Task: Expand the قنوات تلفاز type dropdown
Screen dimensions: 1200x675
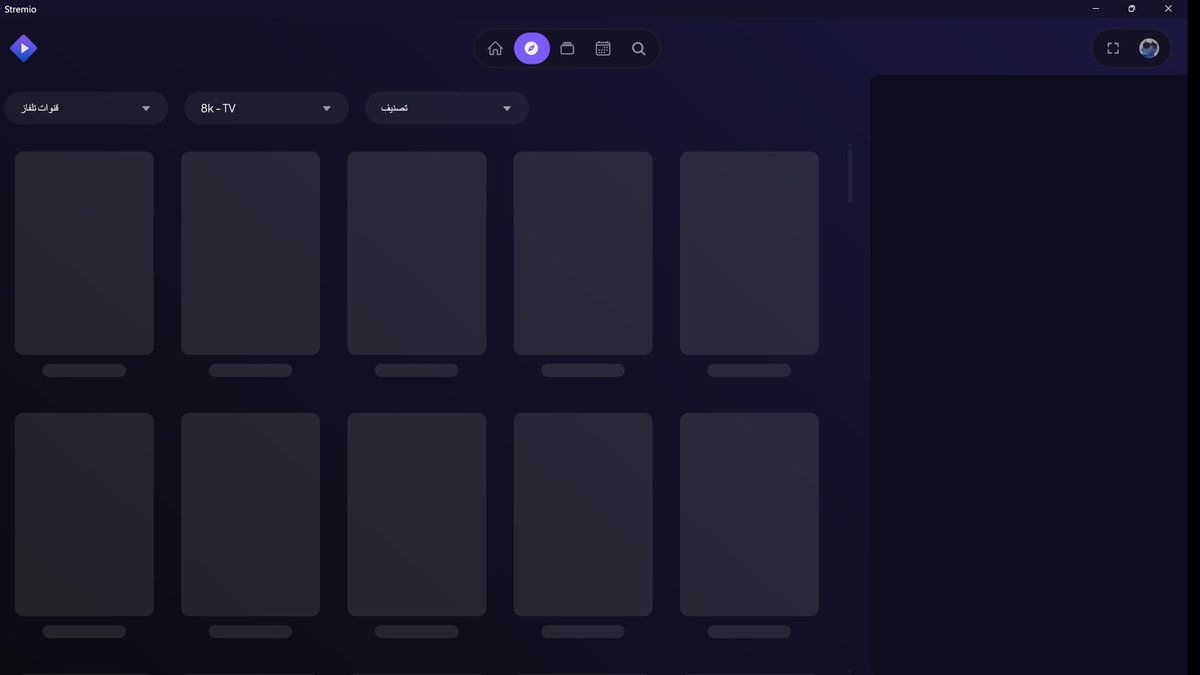Action: click(86, 108)
